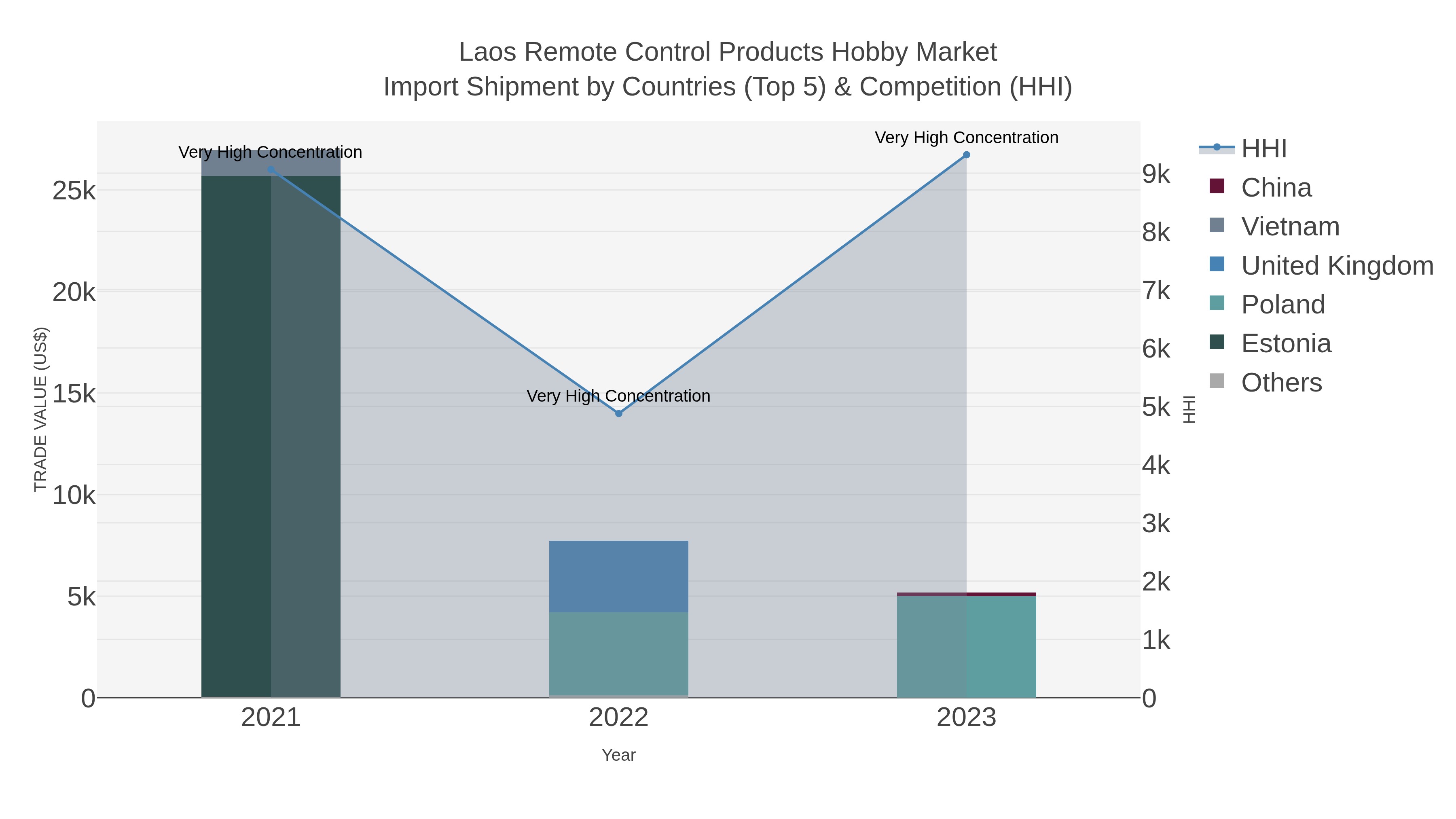Click the 2023 x-axis label
Image resolution: width=1456 pixels, height=819 pixels.
(x=967, y=718)
